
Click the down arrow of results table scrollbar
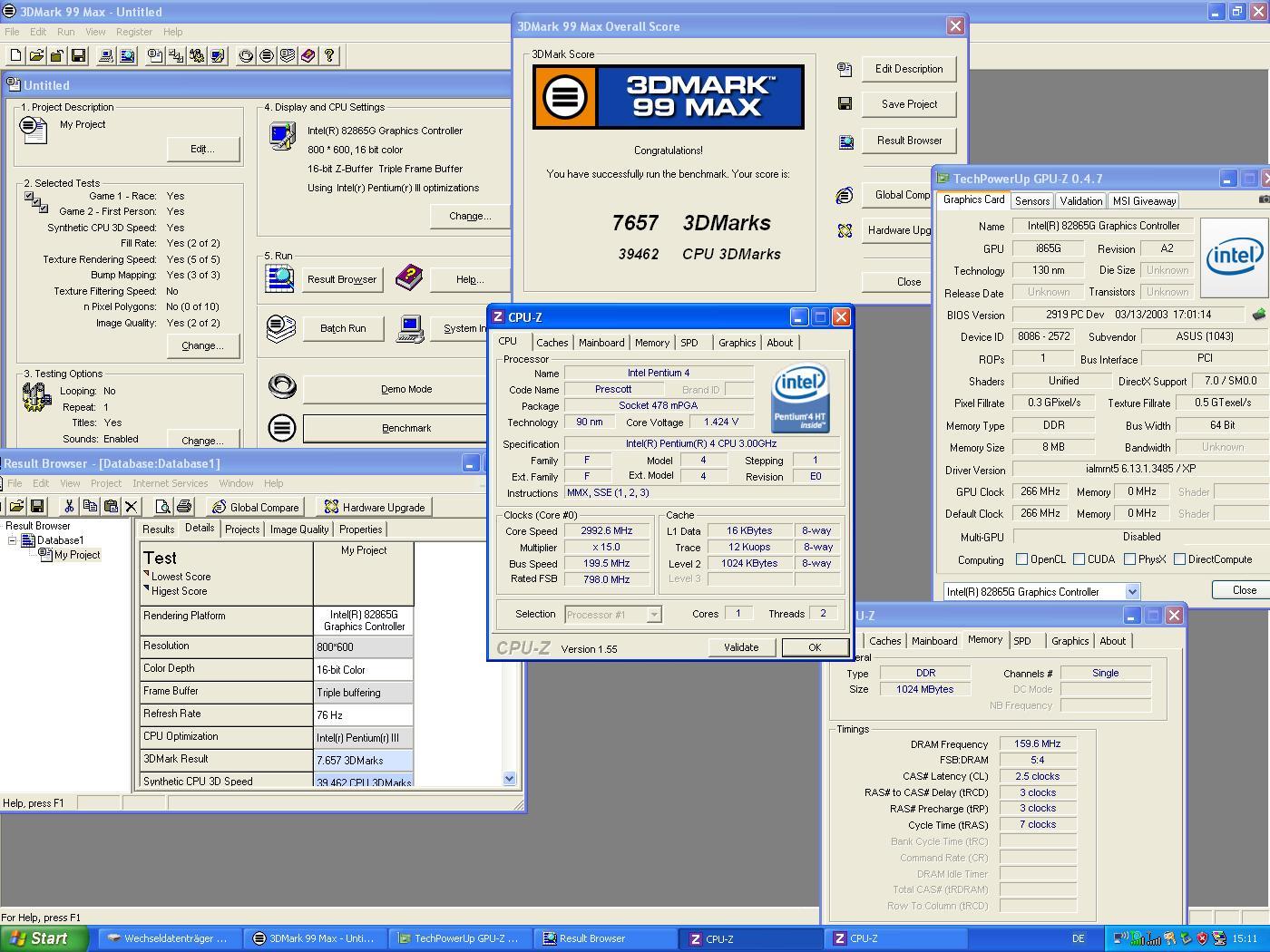[x=509, y=778]
